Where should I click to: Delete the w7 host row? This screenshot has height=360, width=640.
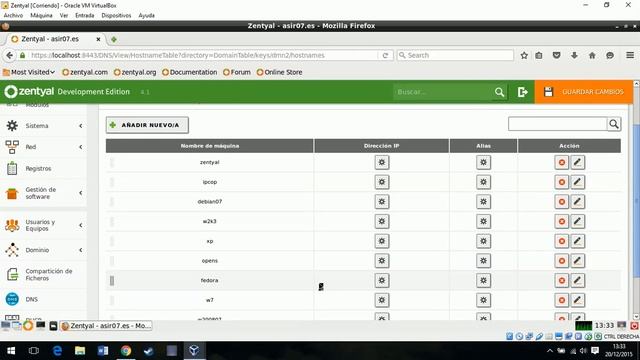coord(562,300)
